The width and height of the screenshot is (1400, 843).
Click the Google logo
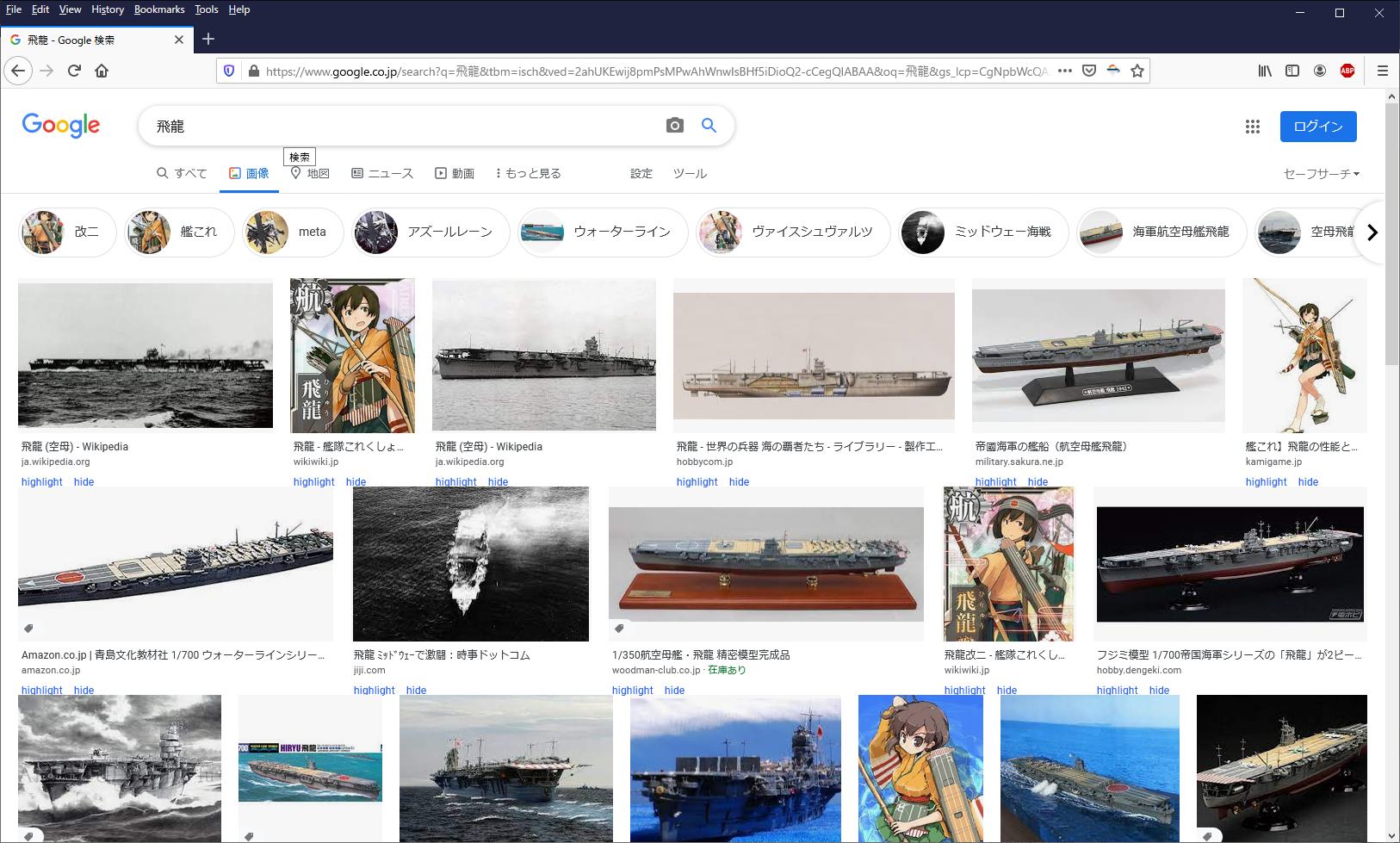coord(61,126)
